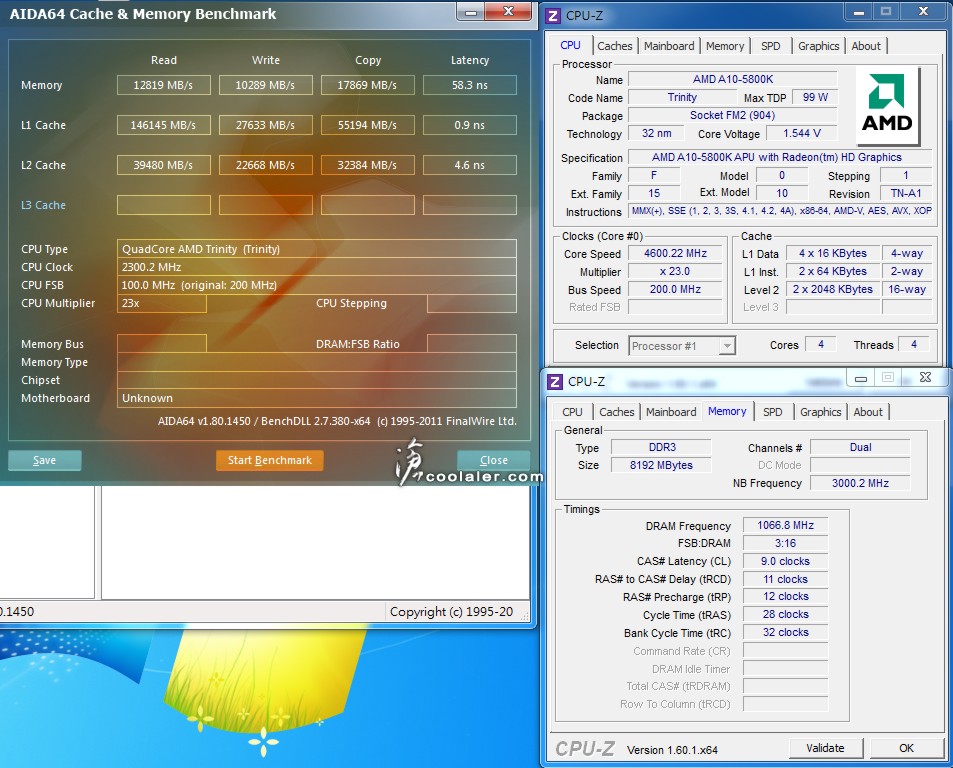
Task: Click the CPU Multiplier value 23x
Action: point(162,303)
